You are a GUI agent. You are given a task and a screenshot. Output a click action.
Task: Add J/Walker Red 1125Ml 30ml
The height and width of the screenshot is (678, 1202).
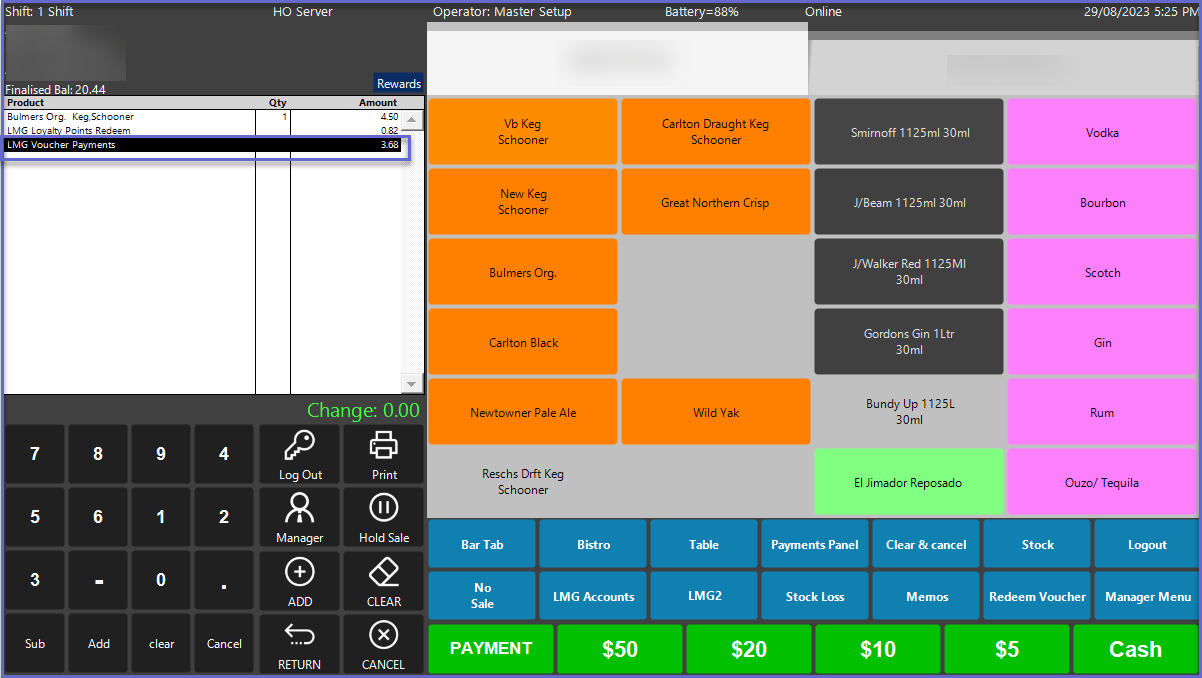[909, 272]
